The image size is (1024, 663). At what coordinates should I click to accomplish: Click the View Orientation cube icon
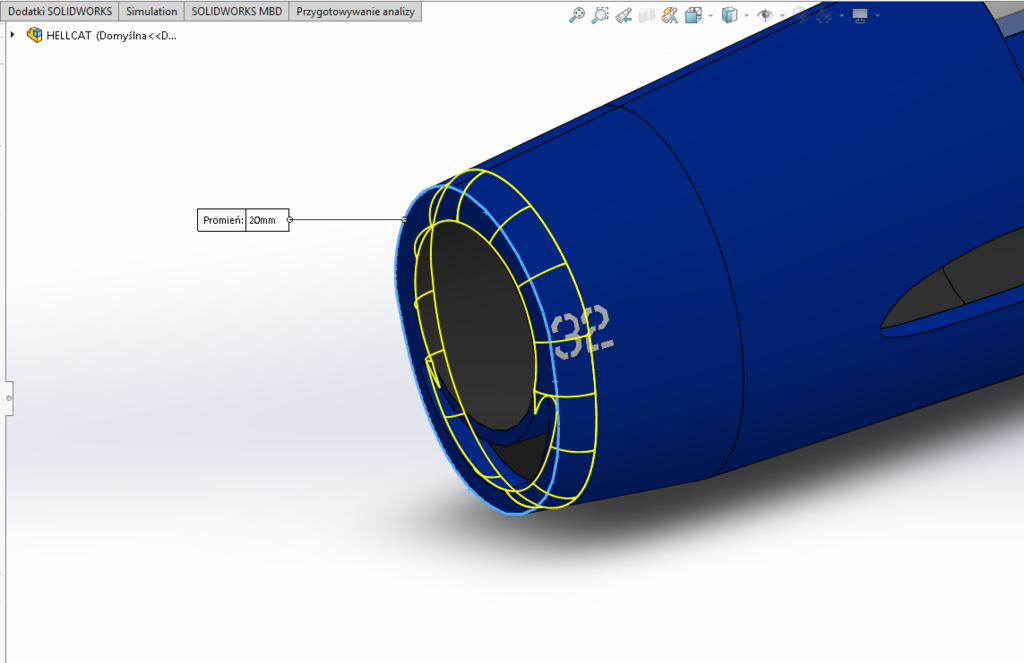pos(693,15)
